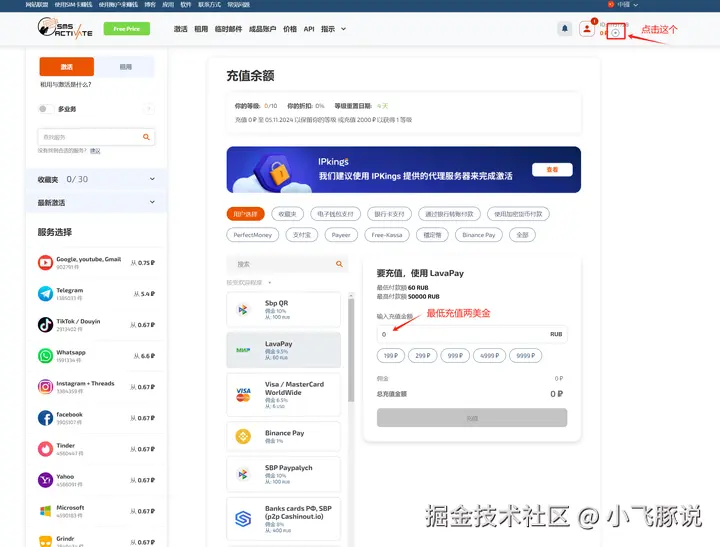The image size is (720, 547).
Task: Click the green Free Price button
Action: point(127,28)
